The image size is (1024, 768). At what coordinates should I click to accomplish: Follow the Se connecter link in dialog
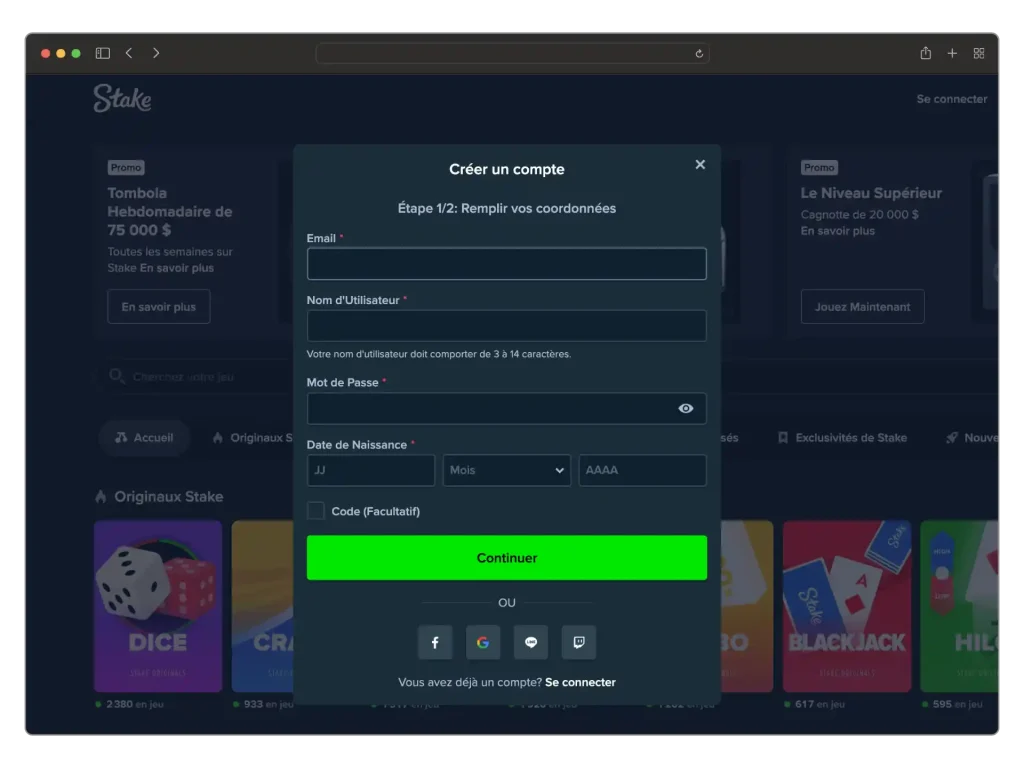pyautogui.click(x=580, y=682)
